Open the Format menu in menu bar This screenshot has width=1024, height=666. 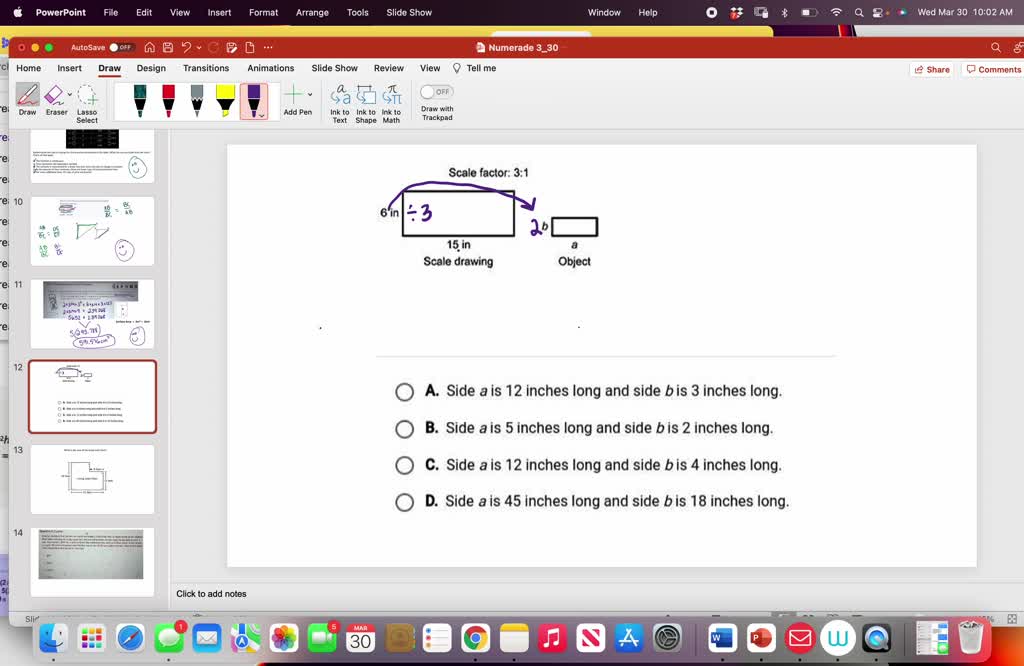click(263, 12)
